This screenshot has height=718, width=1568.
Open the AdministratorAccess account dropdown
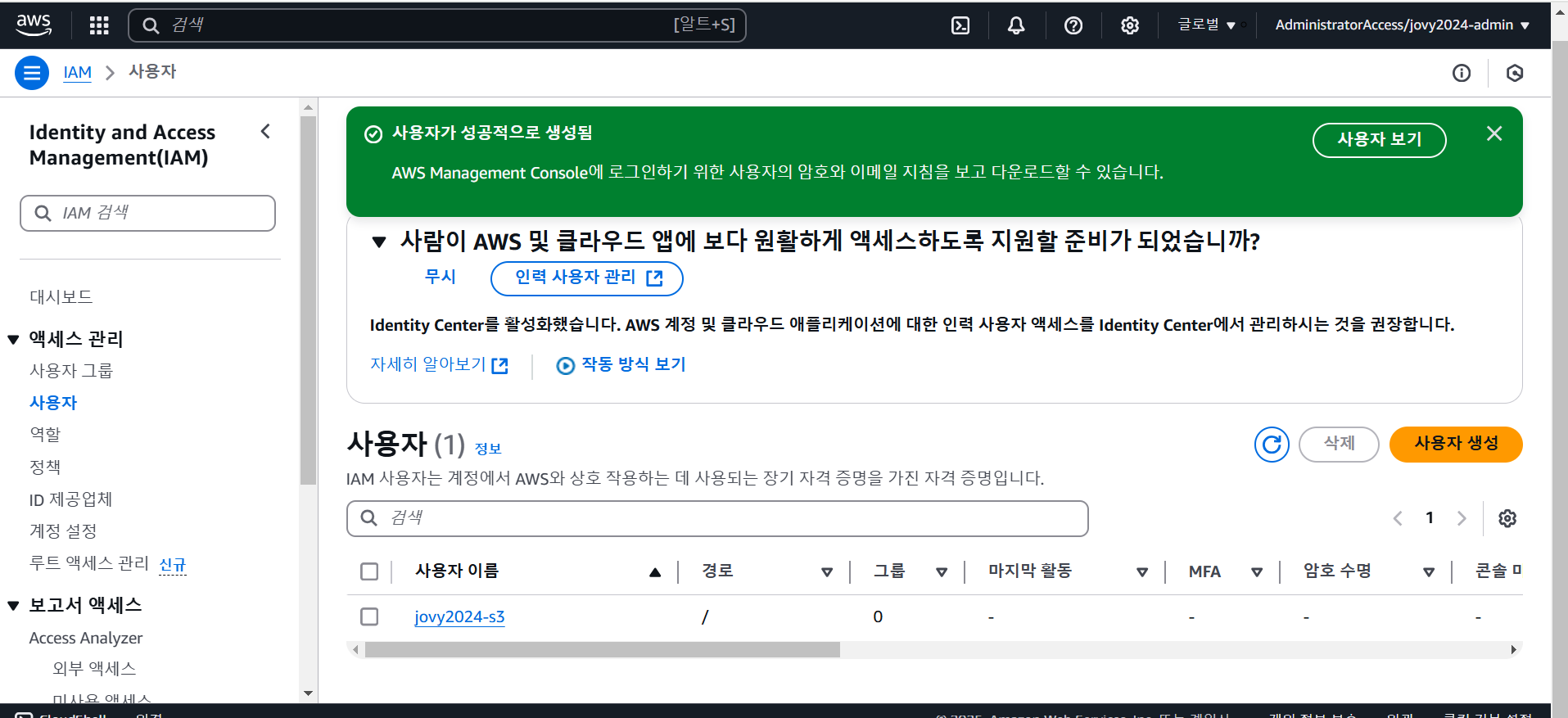1403,25
